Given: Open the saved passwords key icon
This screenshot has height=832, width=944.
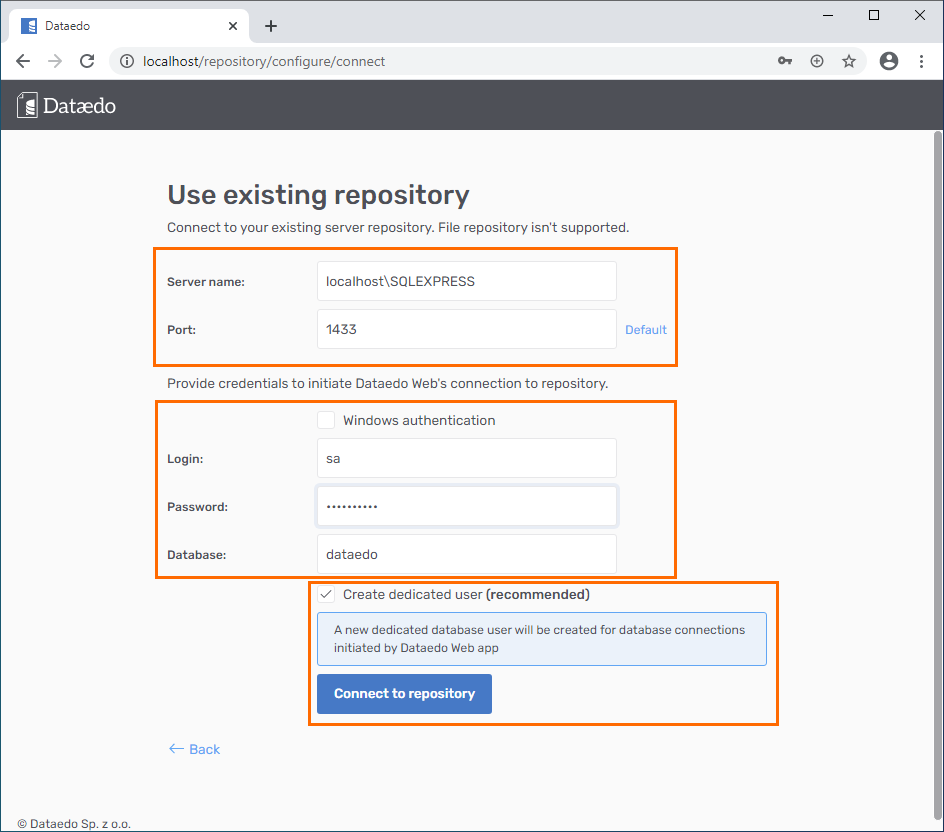Looking at the screenshot, I should [x=785, y=61].
